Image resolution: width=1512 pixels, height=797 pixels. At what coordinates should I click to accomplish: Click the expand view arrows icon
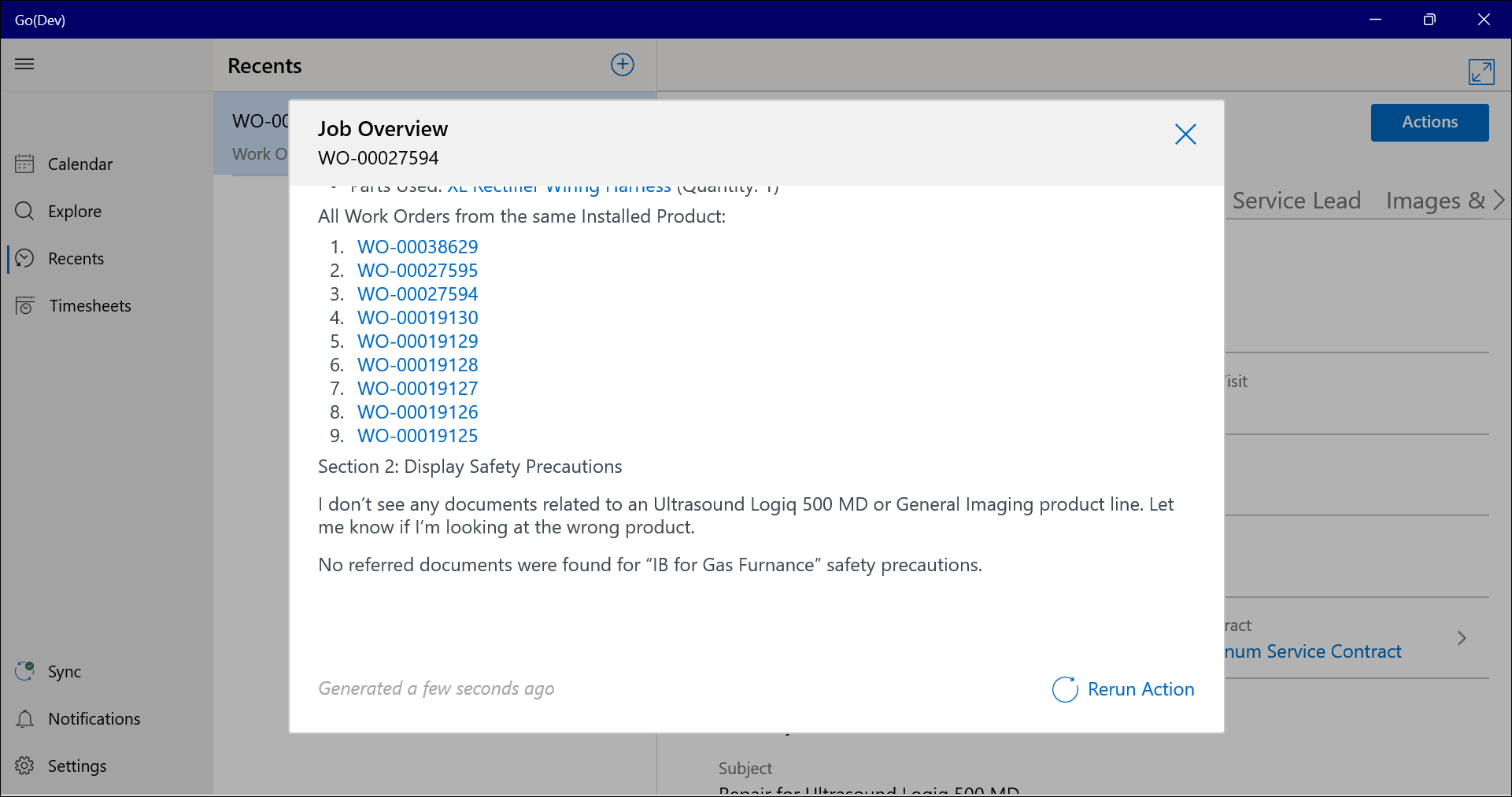[x=1481, y=72]
